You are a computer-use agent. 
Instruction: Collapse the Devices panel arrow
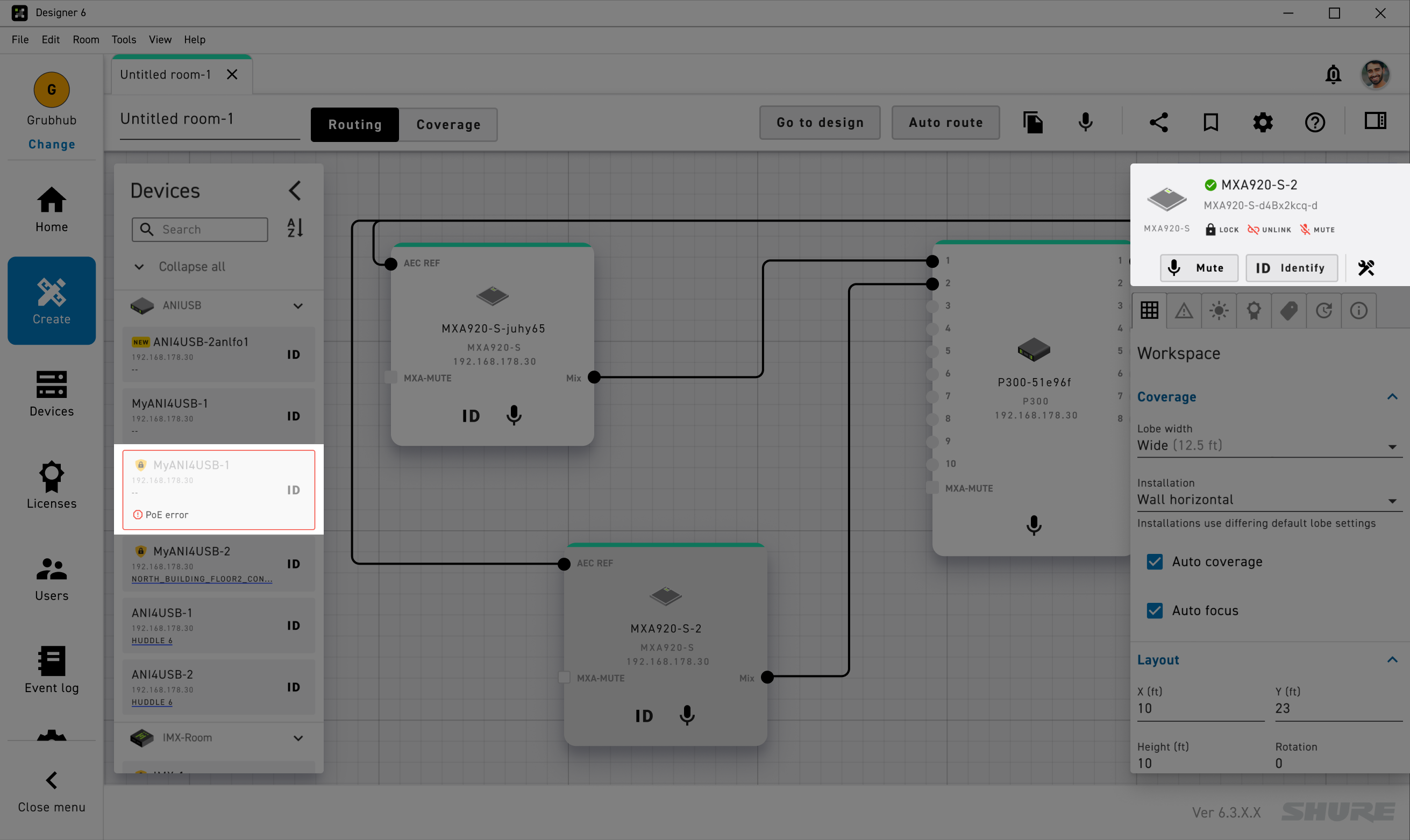[x=295, y=191]
